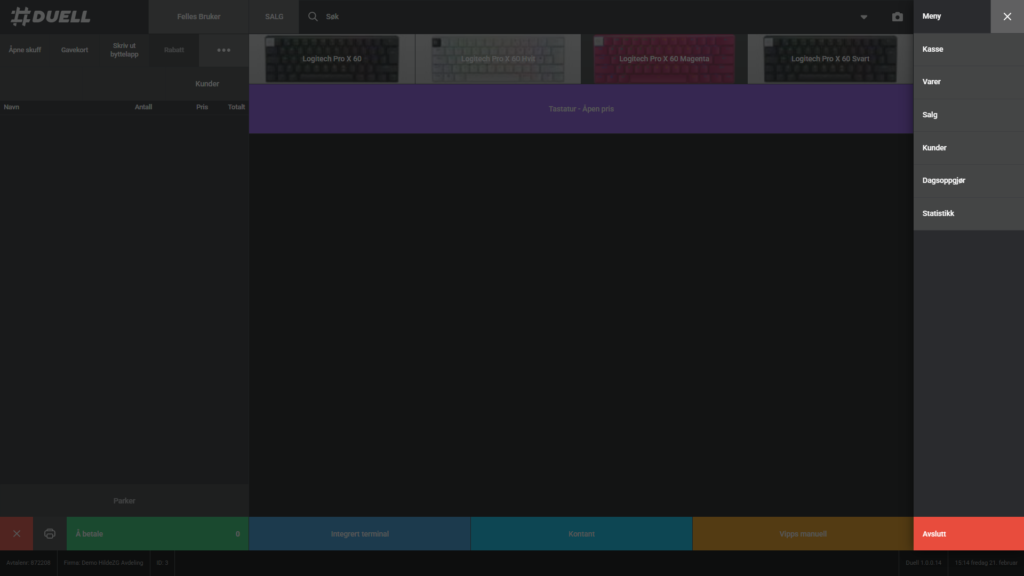1024x576 pixels.
Task: Click the camera scan icon
Action: (x=897, y=17)
